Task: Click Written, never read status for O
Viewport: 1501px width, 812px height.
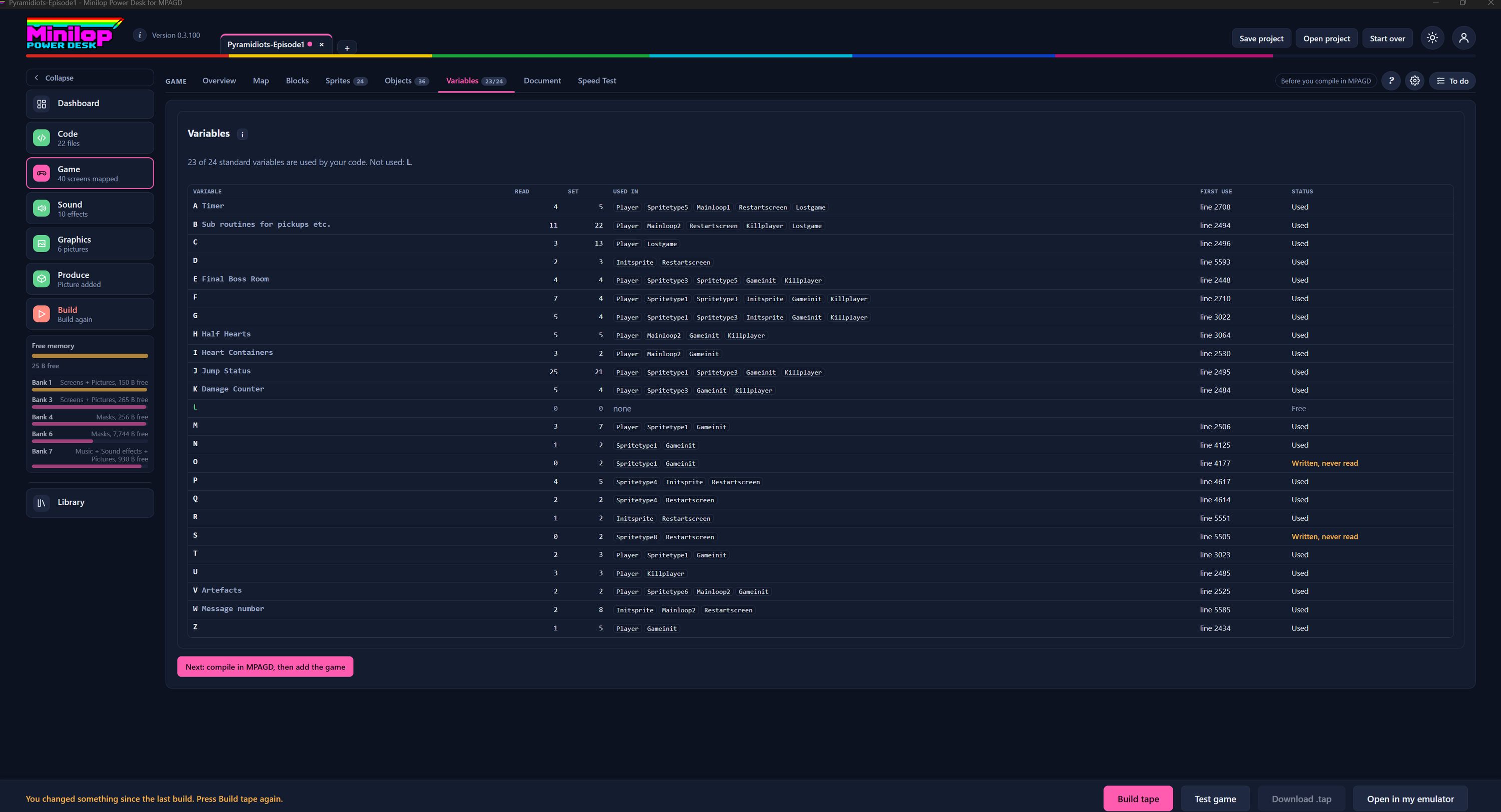Action: tap(1324, 463)
